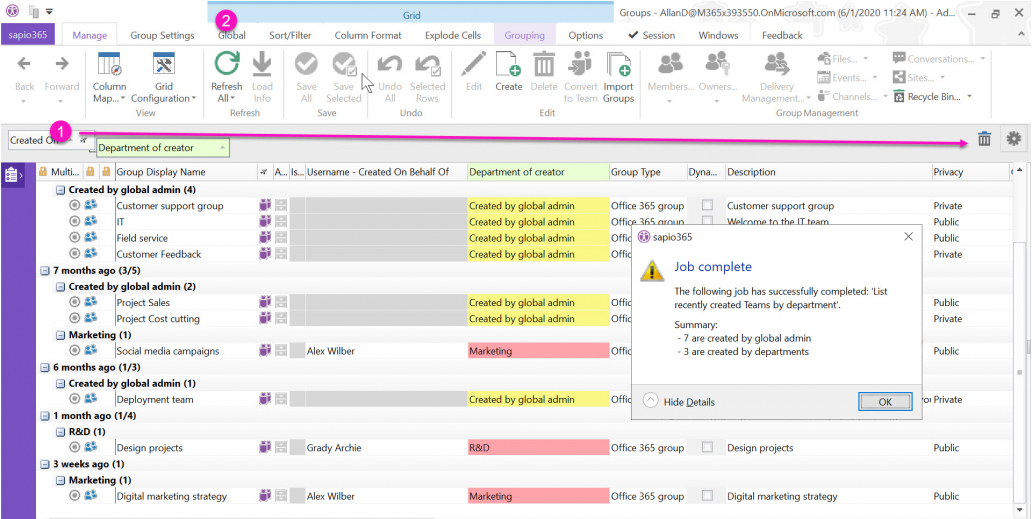Toggle Dynamic checkbox for Digital marketing strategy
Image resolution: width=1032 pixels, height=519 pixels.
707,495
